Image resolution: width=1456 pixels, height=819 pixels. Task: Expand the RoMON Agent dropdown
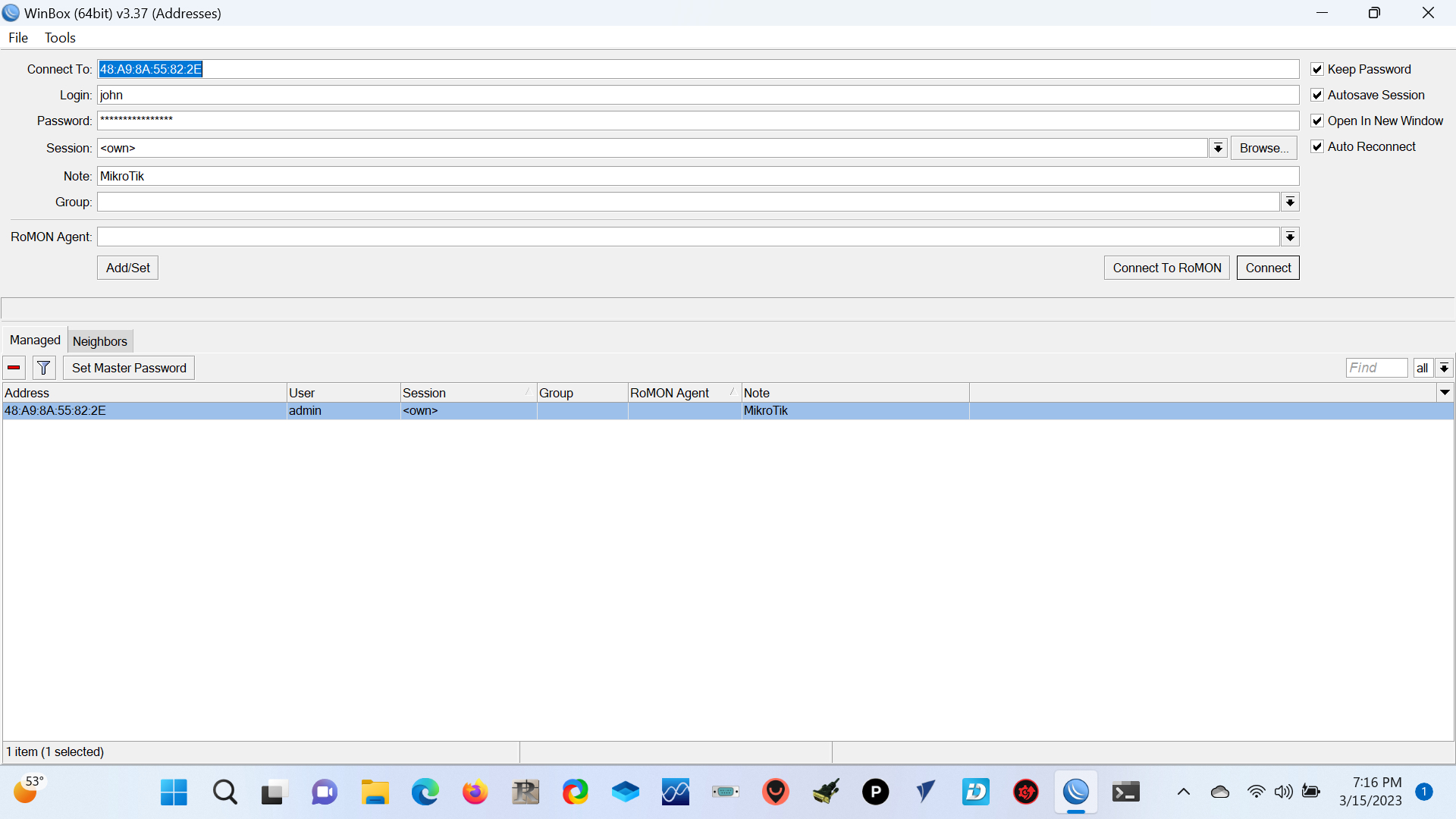[1290, 237]
